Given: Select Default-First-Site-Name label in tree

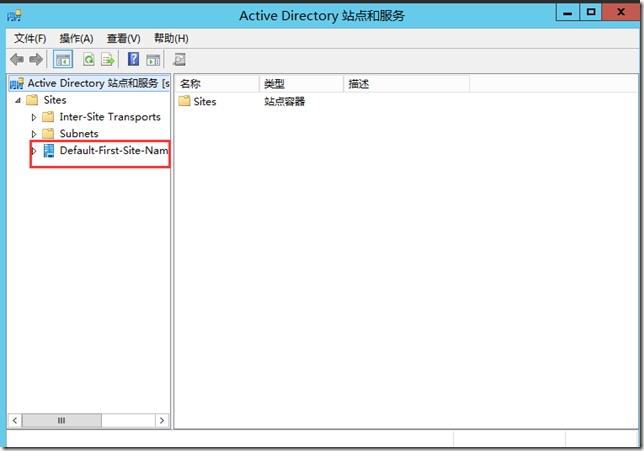Looking at the screenshot, I should pyautogui.click(x=114, y=150).
